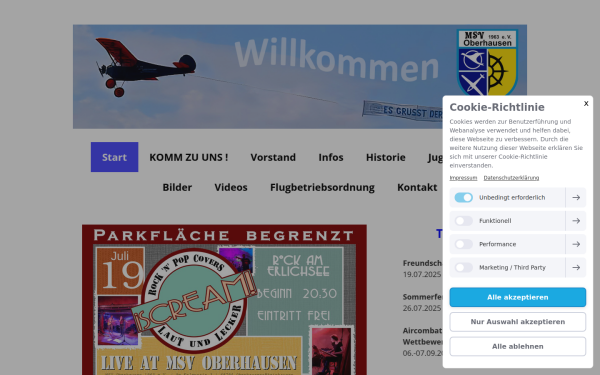Open the Flugbetriebsordnung page
600x375 pixels.
[x=322, y=187]
